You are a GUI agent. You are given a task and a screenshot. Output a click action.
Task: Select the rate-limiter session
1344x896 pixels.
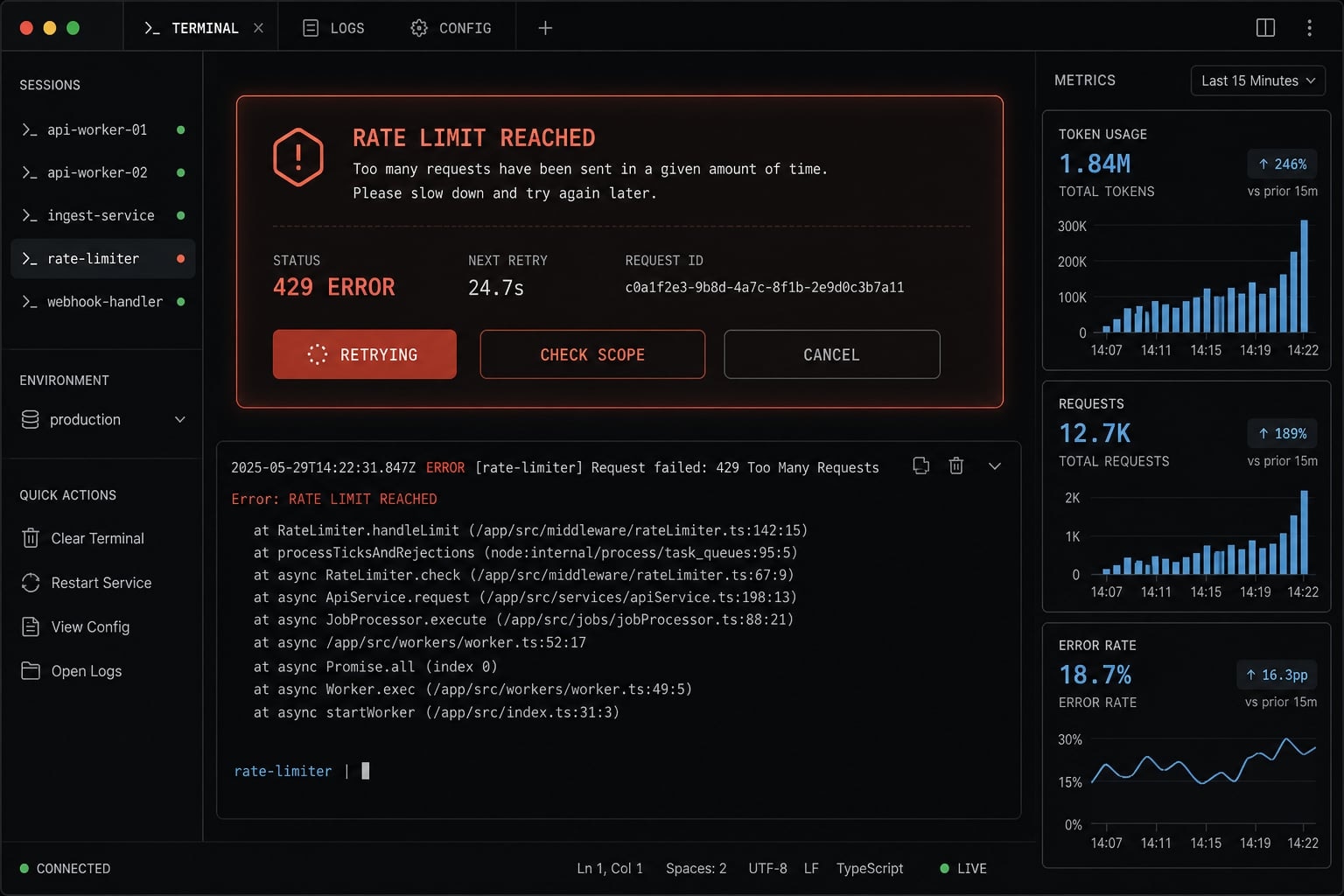(102, 259)
